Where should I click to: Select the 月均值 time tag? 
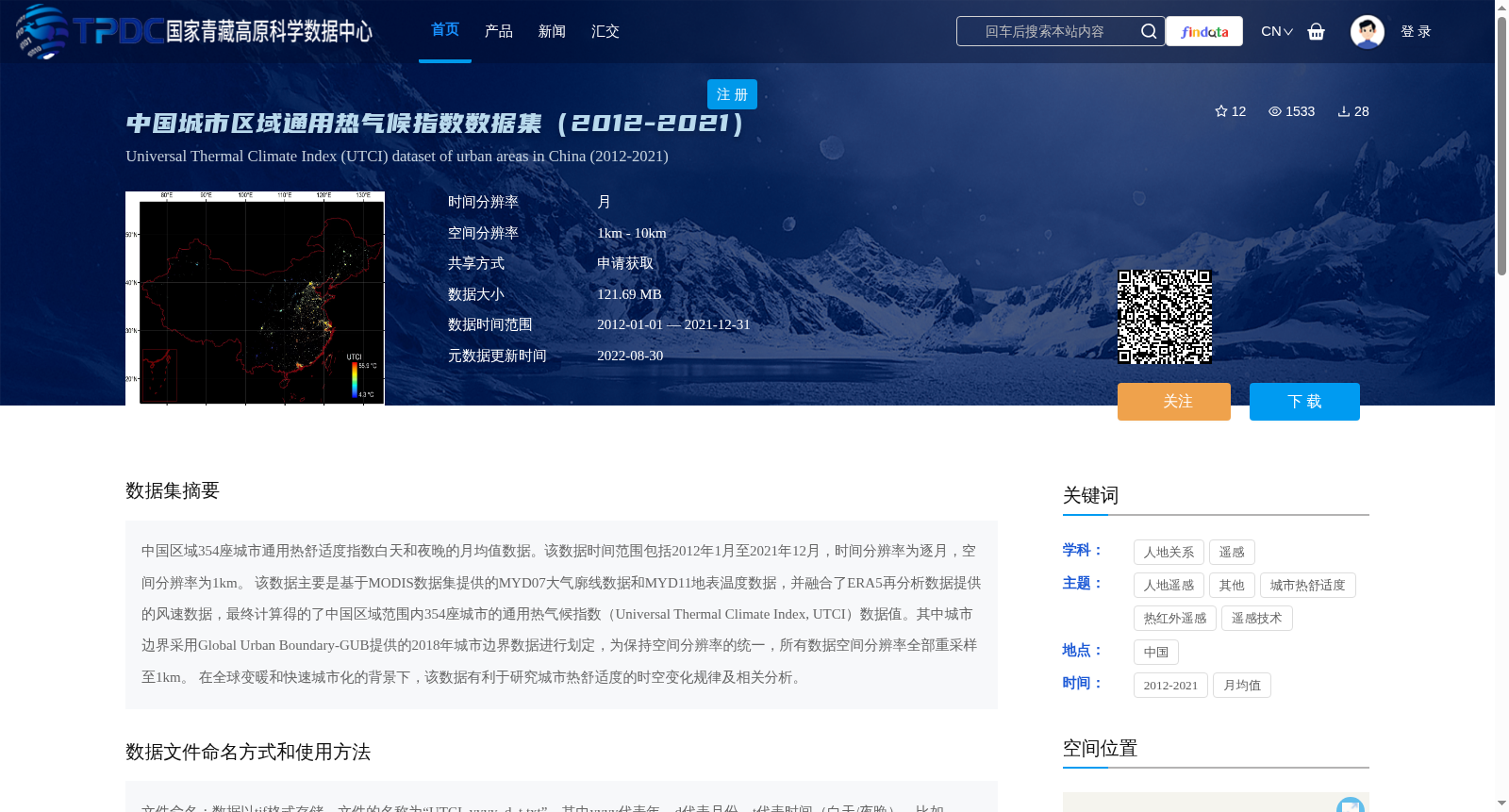click(x=1241, y=685)
